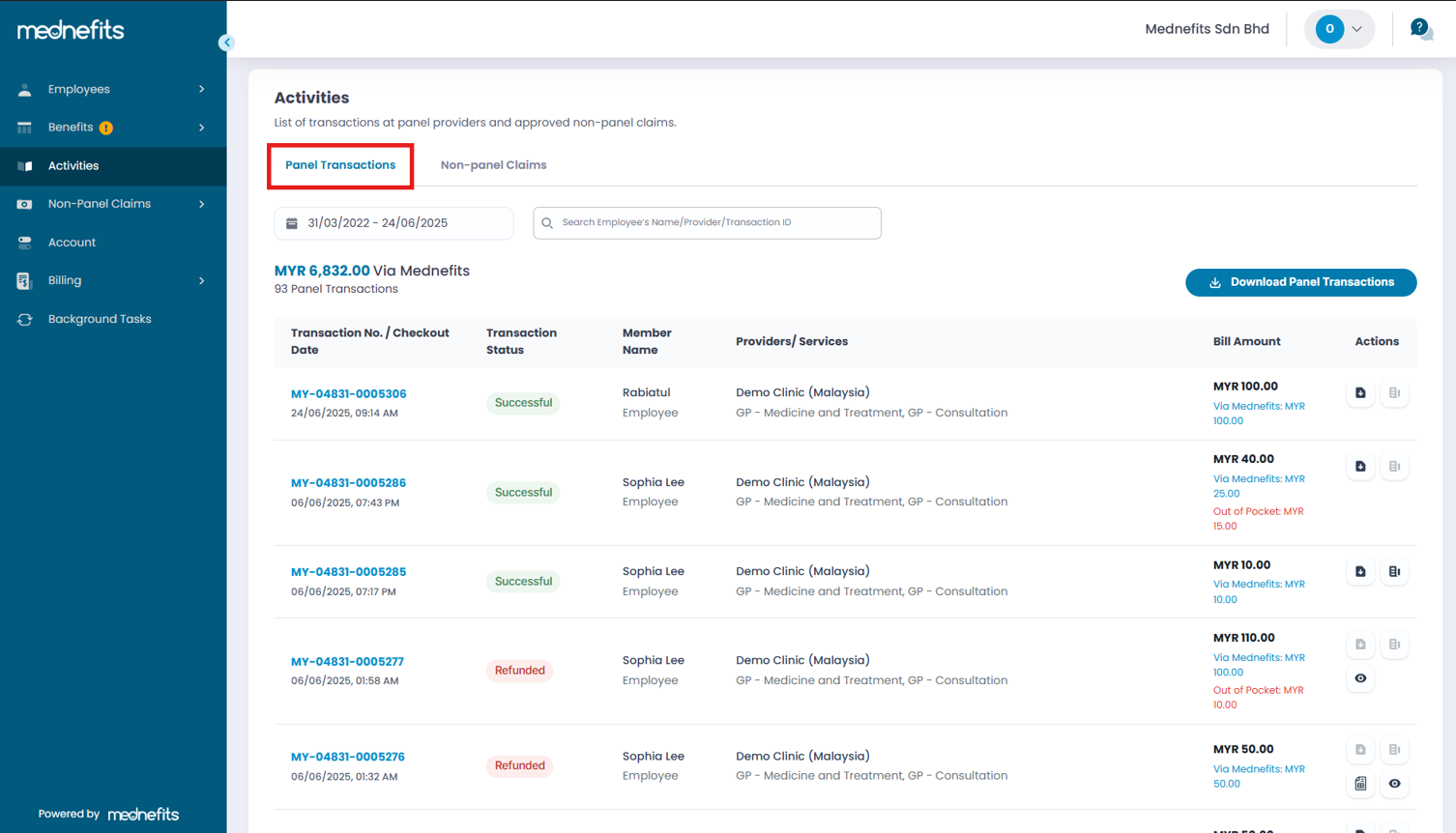Click the Bill Amount column header
The width and height of the screenshot is (1456, 833).
tap(1246, 342)
